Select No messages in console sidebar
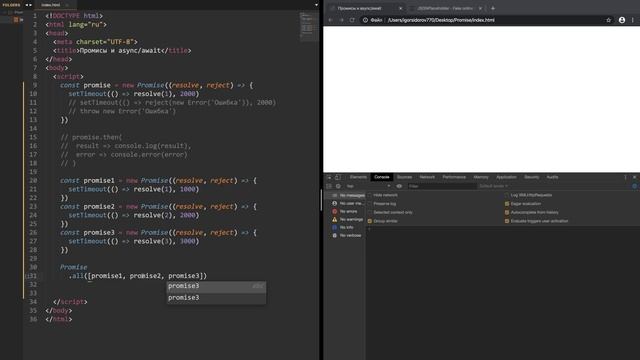 click(345, 196)
